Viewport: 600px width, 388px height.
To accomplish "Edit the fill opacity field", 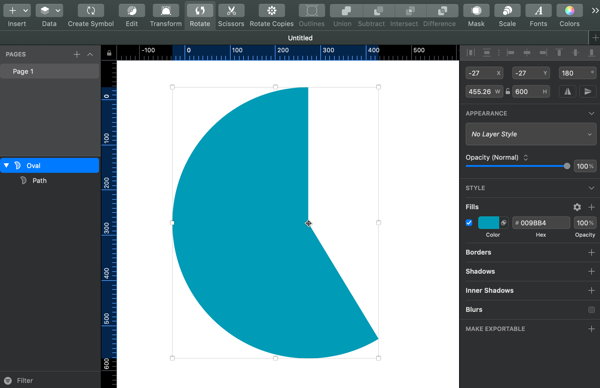I will click(585, 223).
